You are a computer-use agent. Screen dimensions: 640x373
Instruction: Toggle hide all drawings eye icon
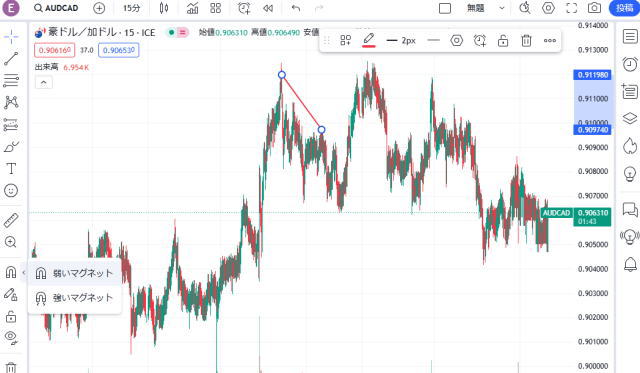(11, 337)
